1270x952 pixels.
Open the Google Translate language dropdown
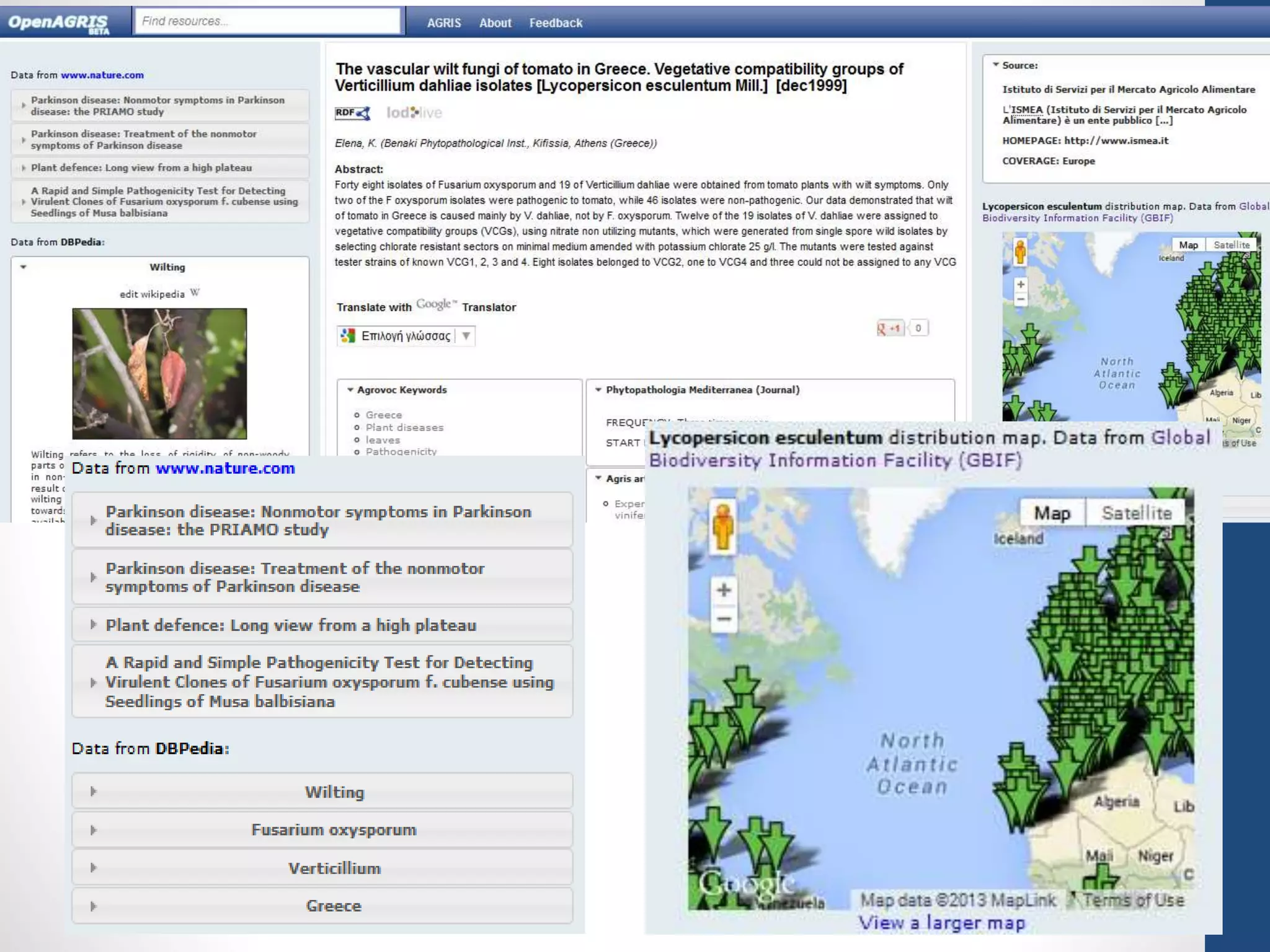tap(406, 336)
